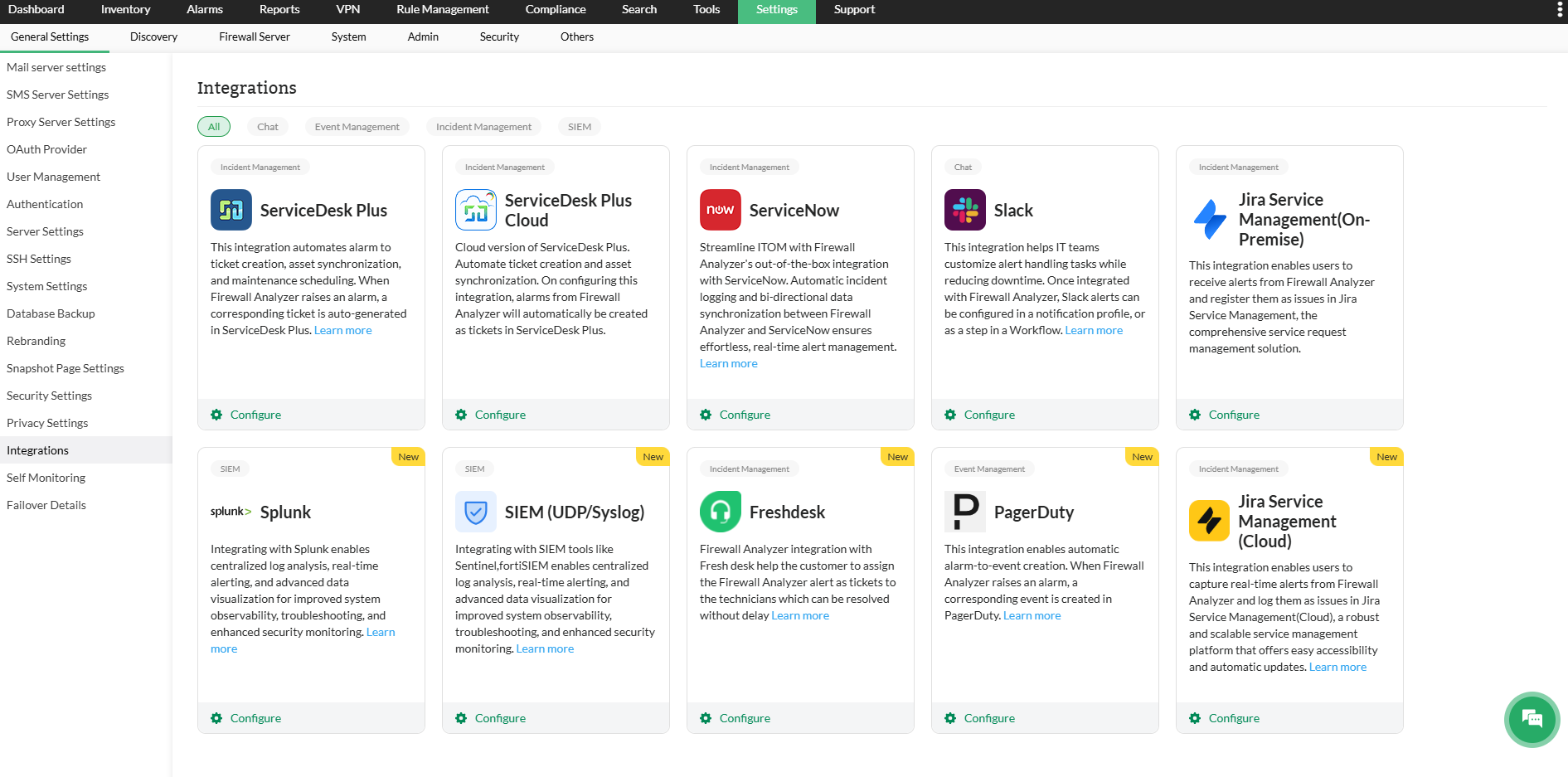Open Database Backup settings
The image size is (1568, 777).
click(x=51, y=313)
